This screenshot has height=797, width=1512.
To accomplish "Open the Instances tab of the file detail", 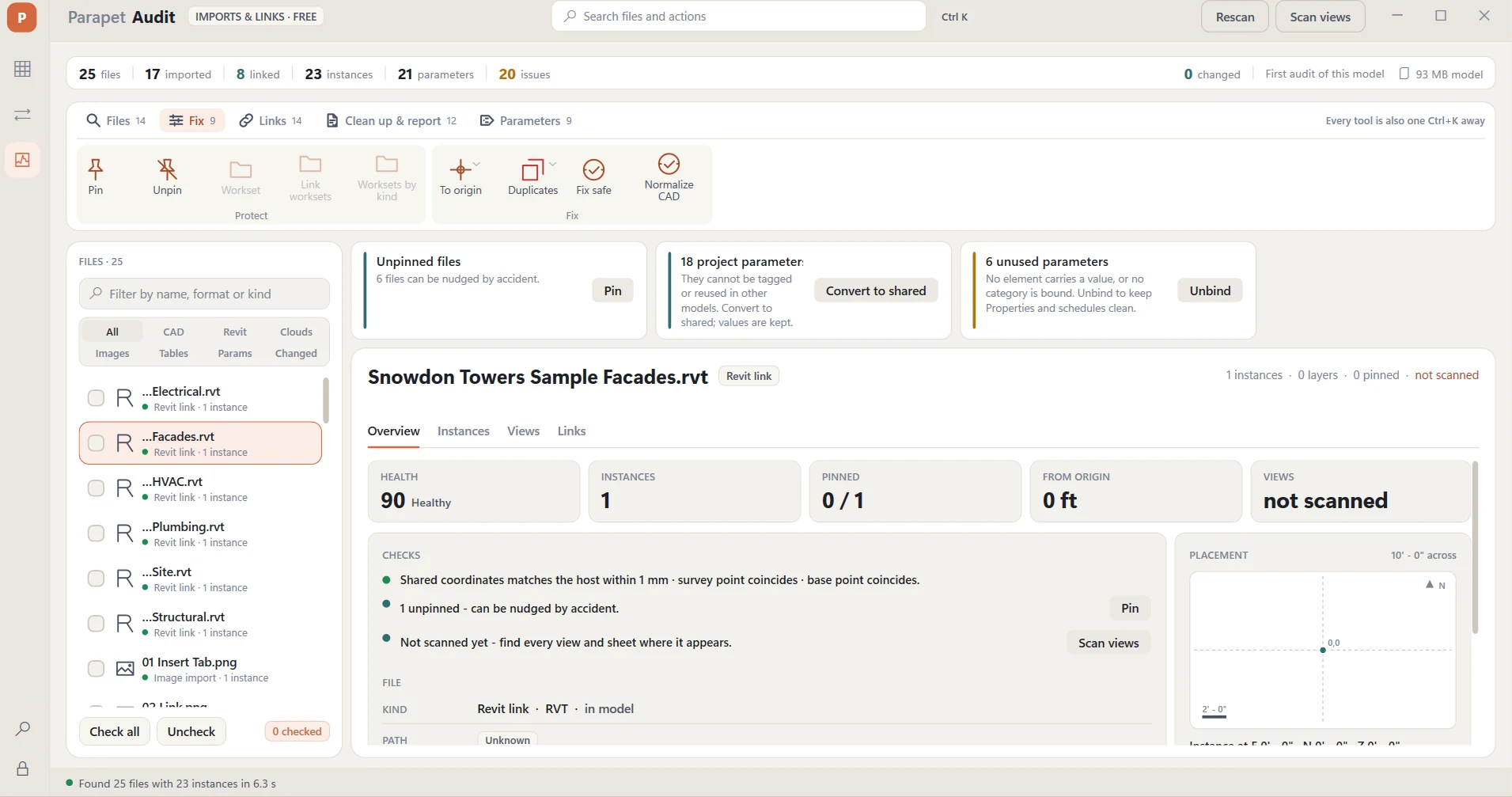I will (x=464, y=431).
